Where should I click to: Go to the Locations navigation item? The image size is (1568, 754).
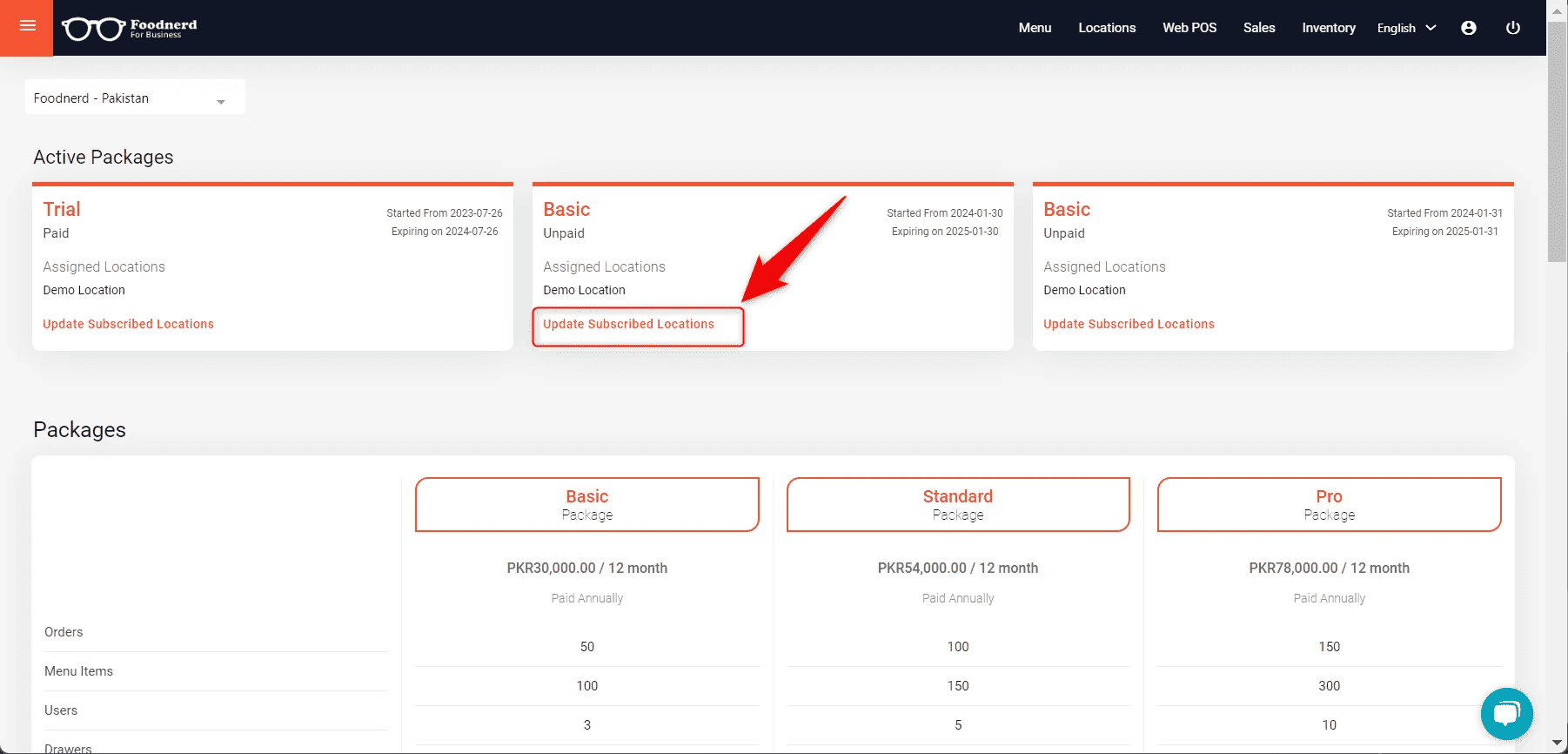tap(1107, 28)
